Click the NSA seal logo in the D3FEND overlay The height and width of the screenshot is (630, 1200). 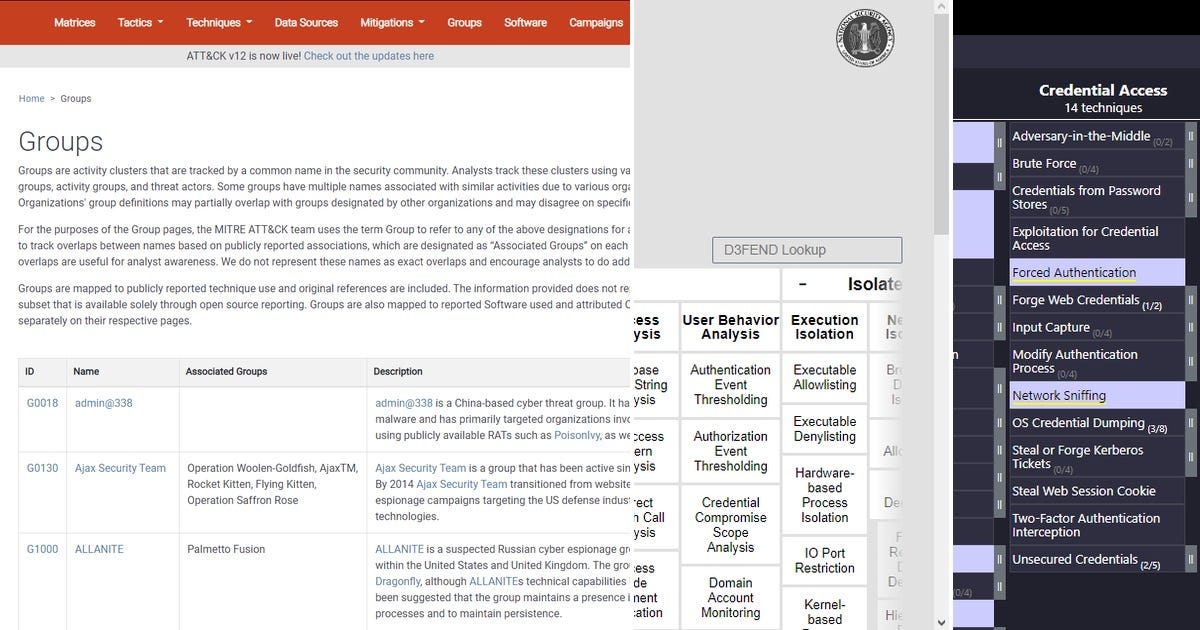(866, 37)
